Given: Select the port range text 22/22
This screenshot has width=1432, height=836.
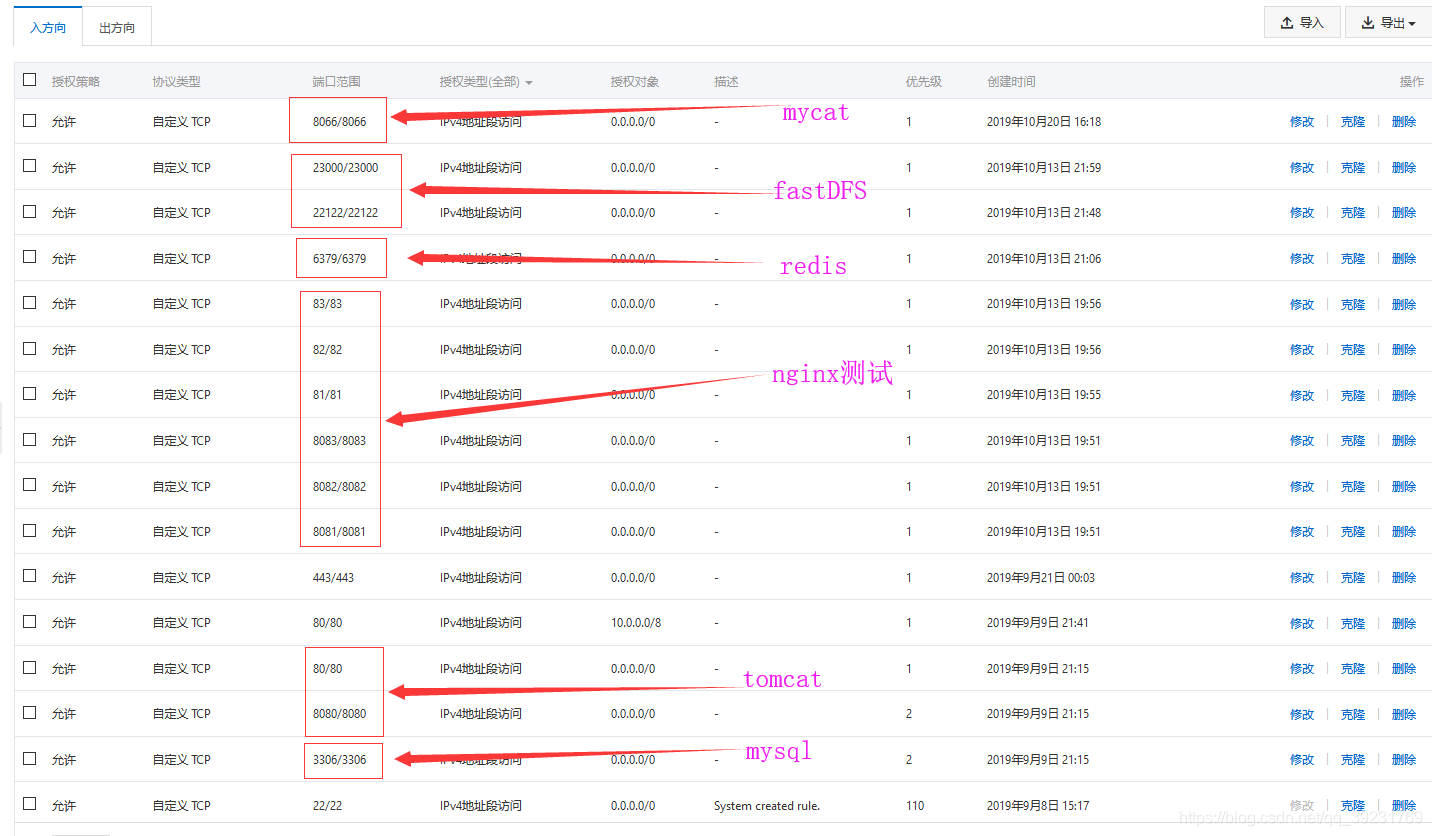Looking at the screenshot, I should click(327, 806).
